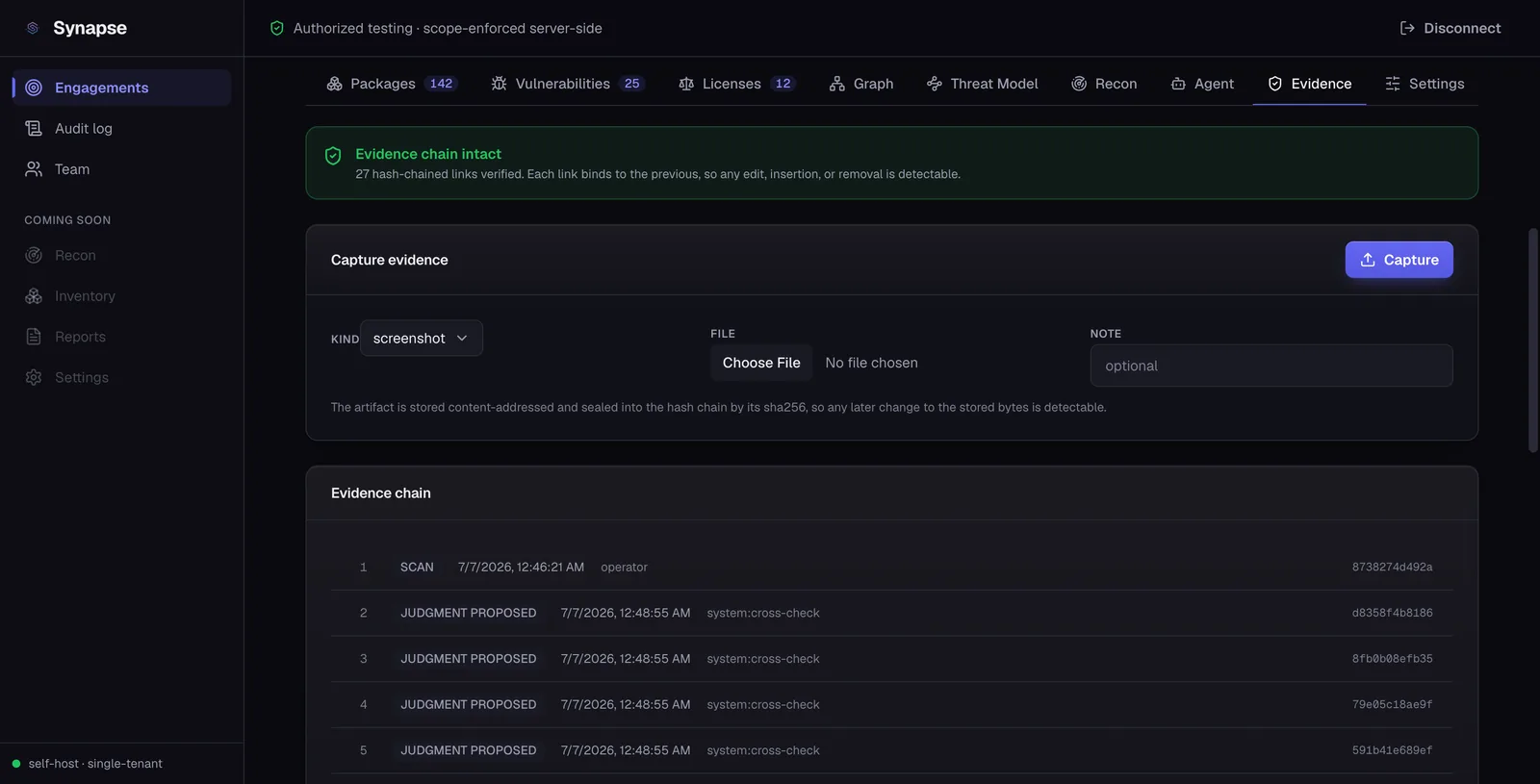Click the Disconnect link

tap(1450, 28)
